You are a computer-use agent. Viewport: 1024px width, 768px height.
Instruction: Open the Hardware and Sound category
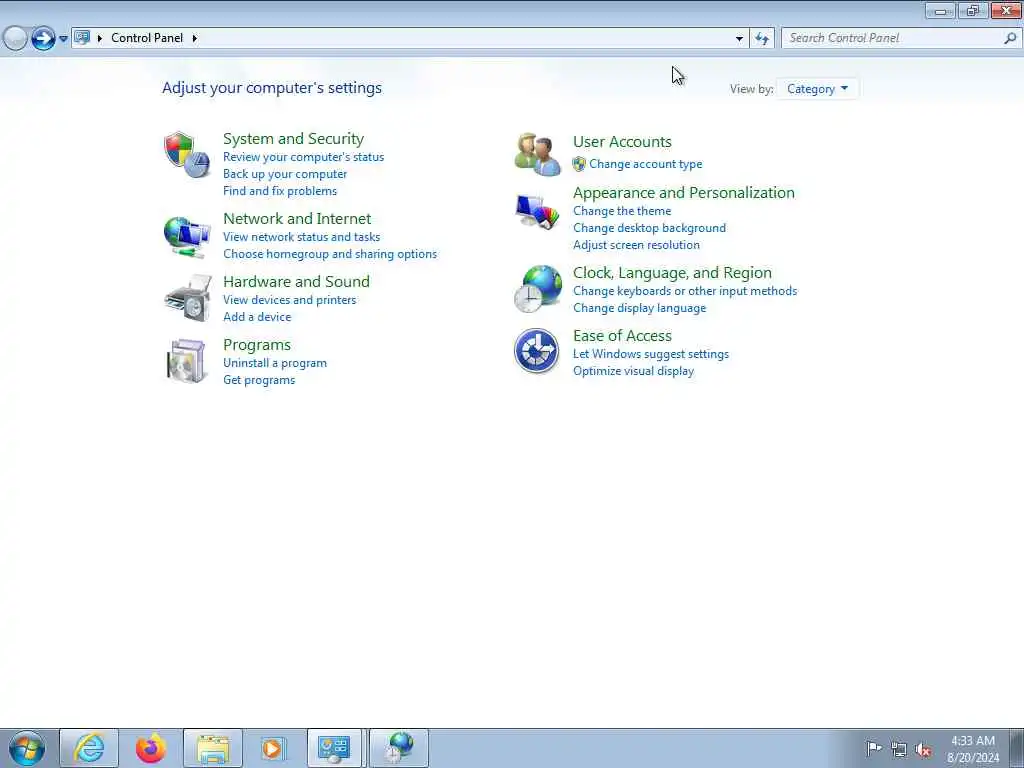coord(296,281)
